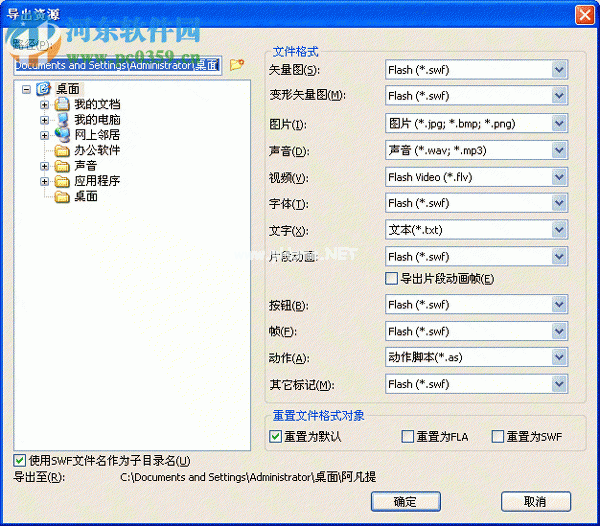The width and height of the screenshot is (600, 526).
Task: Open the 其它标记 format dropdown
Action: click(x=559, y=384)
